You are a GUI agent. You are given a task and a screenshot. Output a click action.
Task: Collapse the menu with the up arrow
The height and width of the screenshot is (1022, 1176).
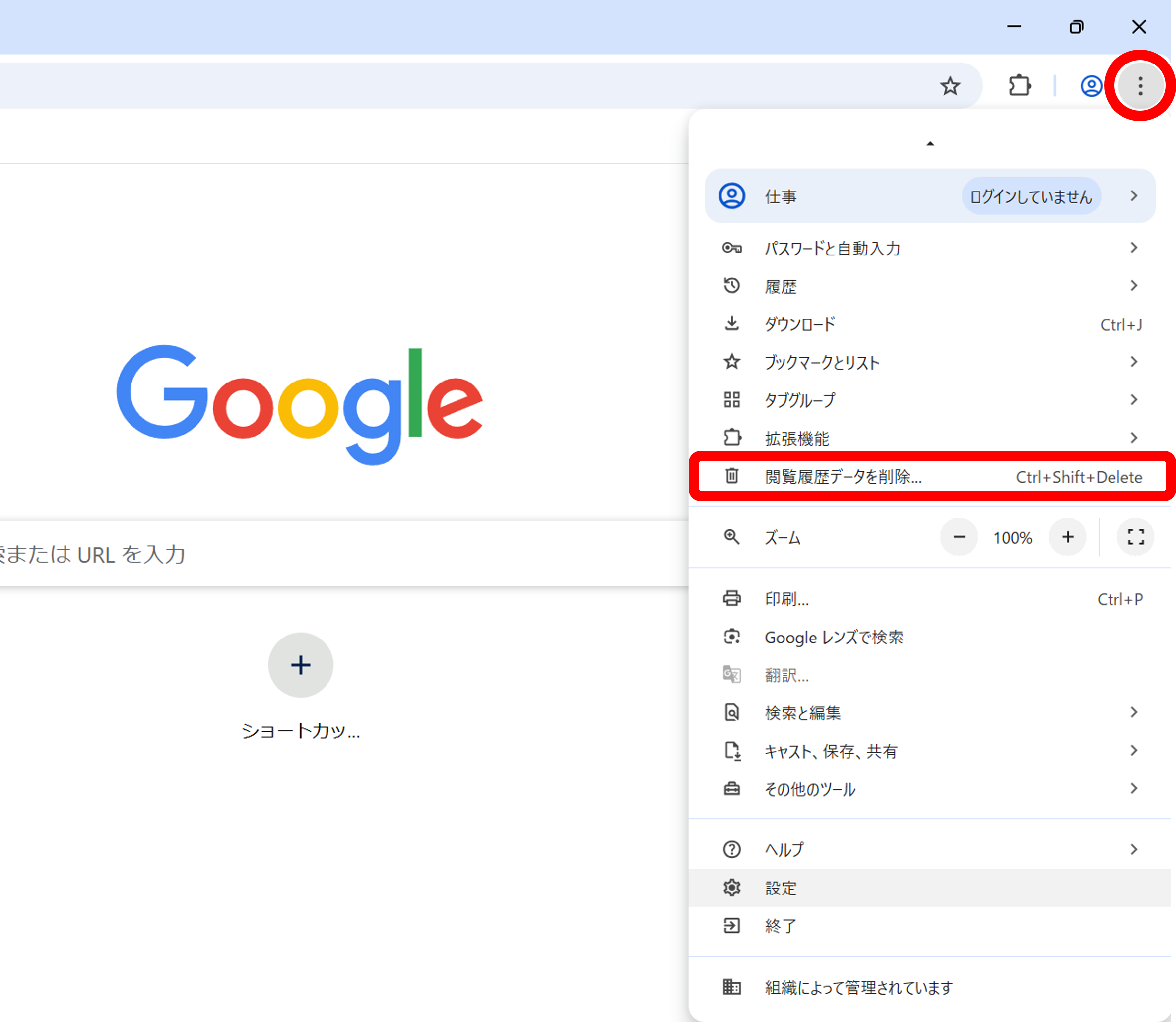[x=929, y=143]
